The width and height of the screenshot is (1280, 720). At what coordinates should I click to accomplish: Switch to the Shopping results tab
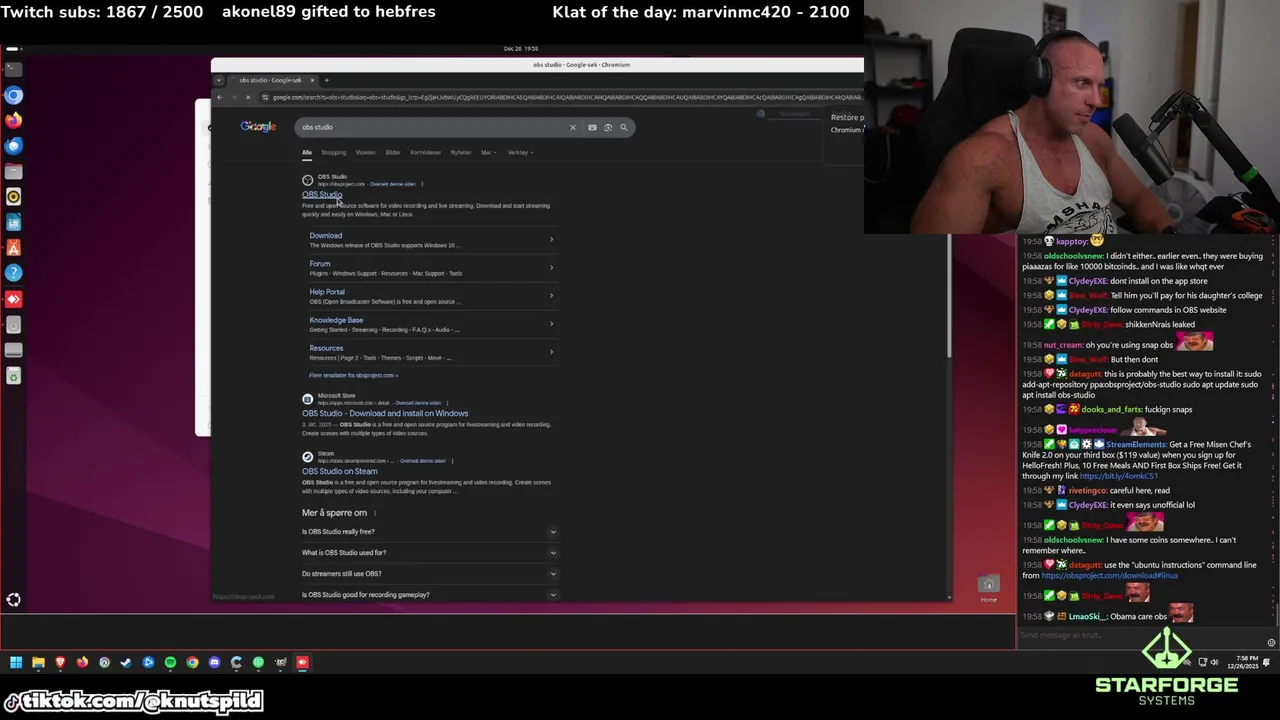coord(333,153)
